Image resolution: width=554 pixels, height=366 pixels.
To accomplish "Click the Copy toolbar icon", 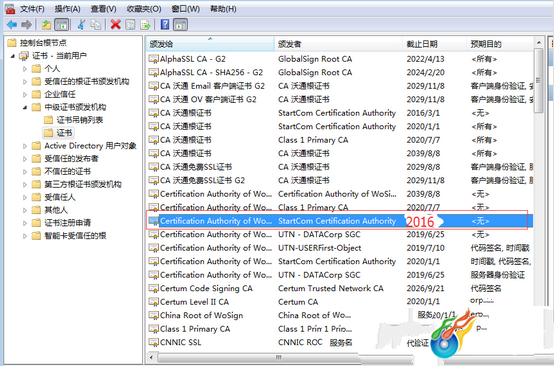I will click(x=96, y=25).
